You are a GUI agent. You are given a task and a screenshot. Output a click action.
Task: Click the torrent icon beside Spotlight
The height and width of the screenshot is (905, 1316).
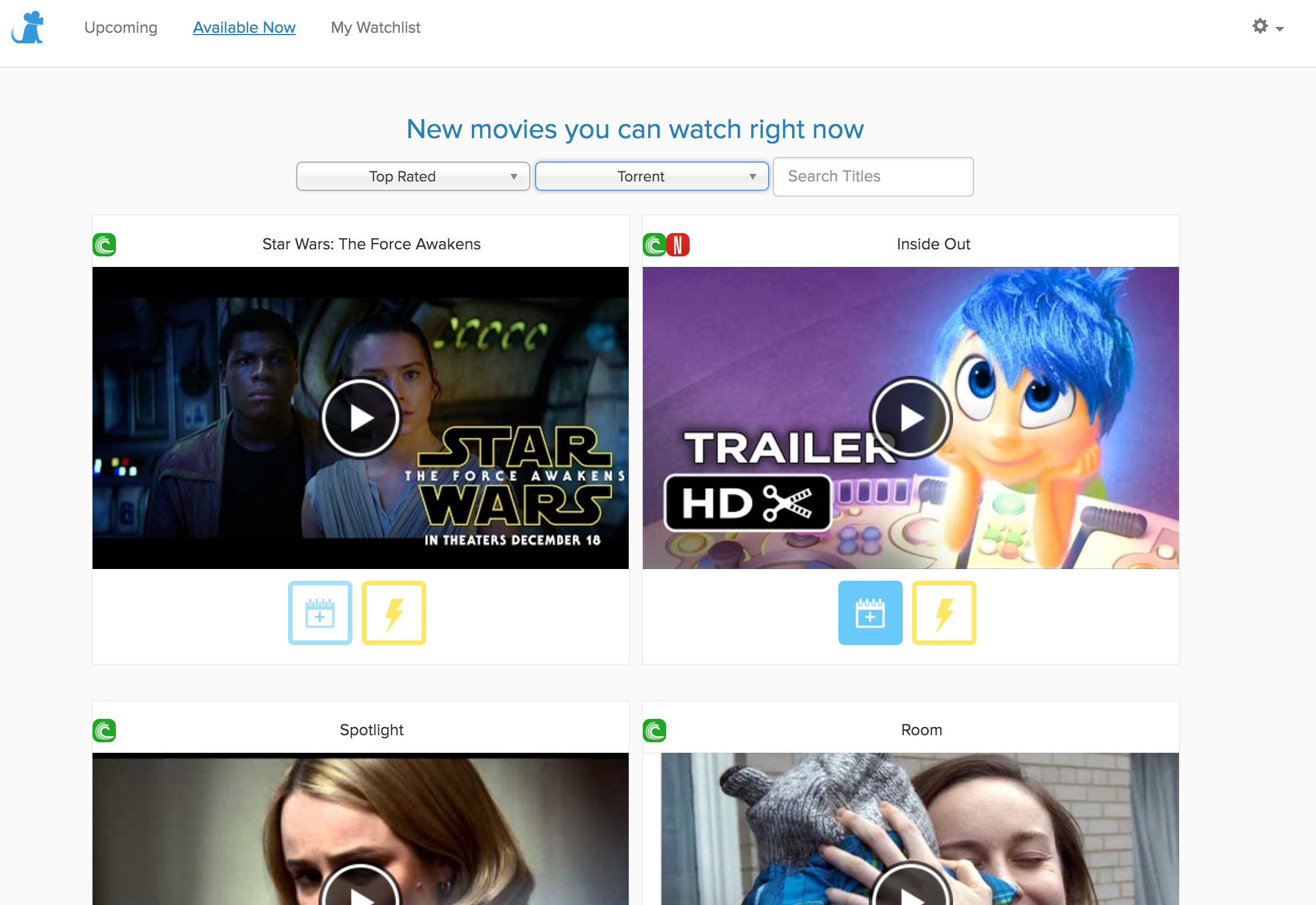click(104, 731)
